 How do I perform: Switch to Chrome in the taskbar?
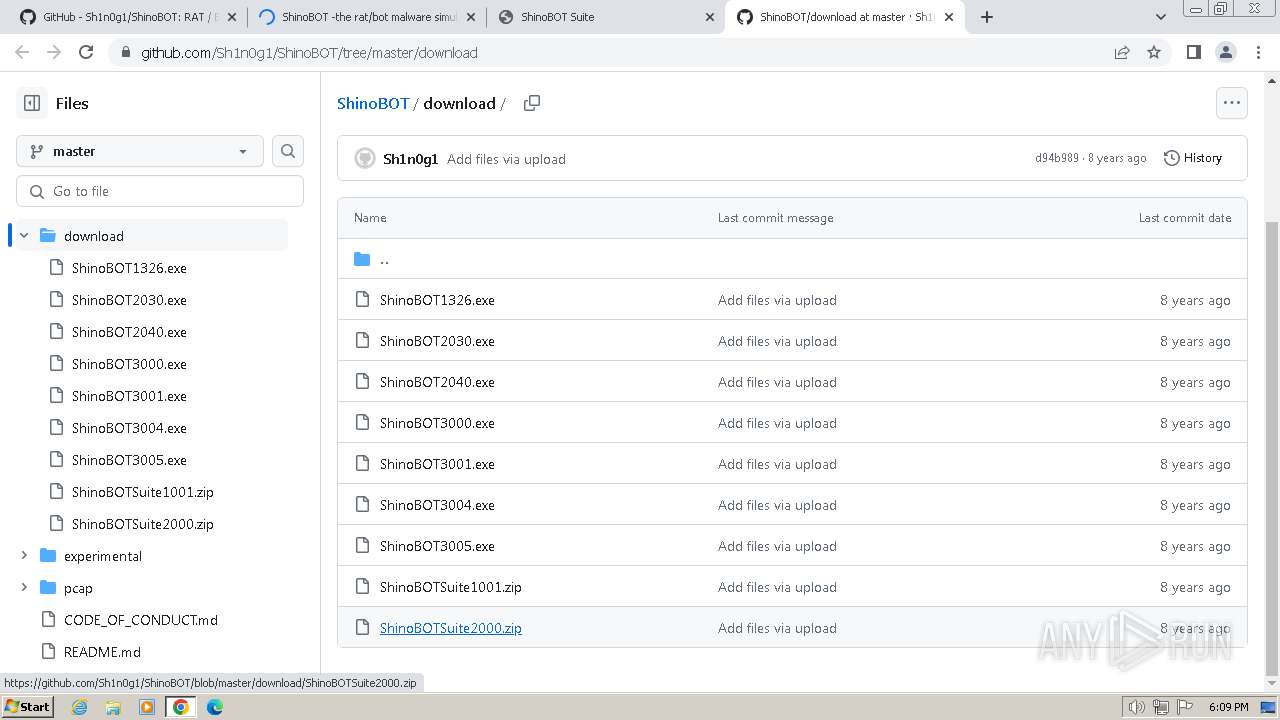coord(180,707)
